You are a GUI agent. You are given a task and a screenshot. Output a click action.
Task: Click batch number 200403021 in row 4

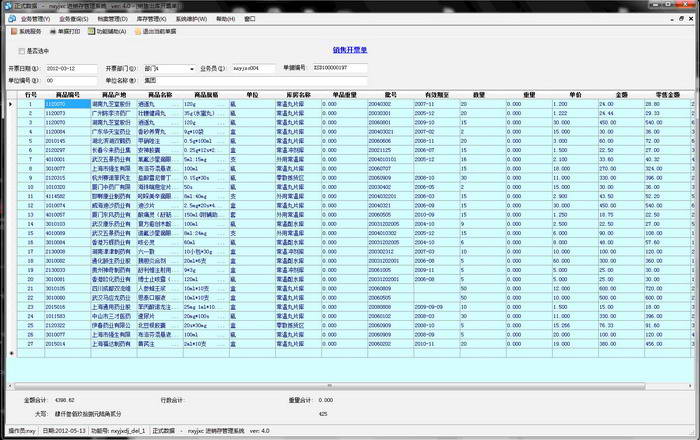click(391, 132)
